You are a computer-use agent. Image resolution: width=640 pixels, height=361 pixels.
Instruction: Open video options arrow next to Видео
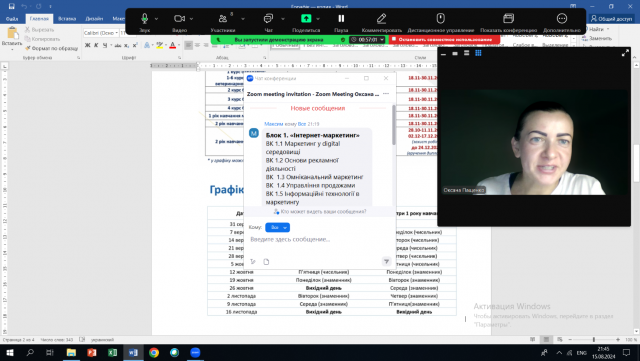click(x=191, y=19)
